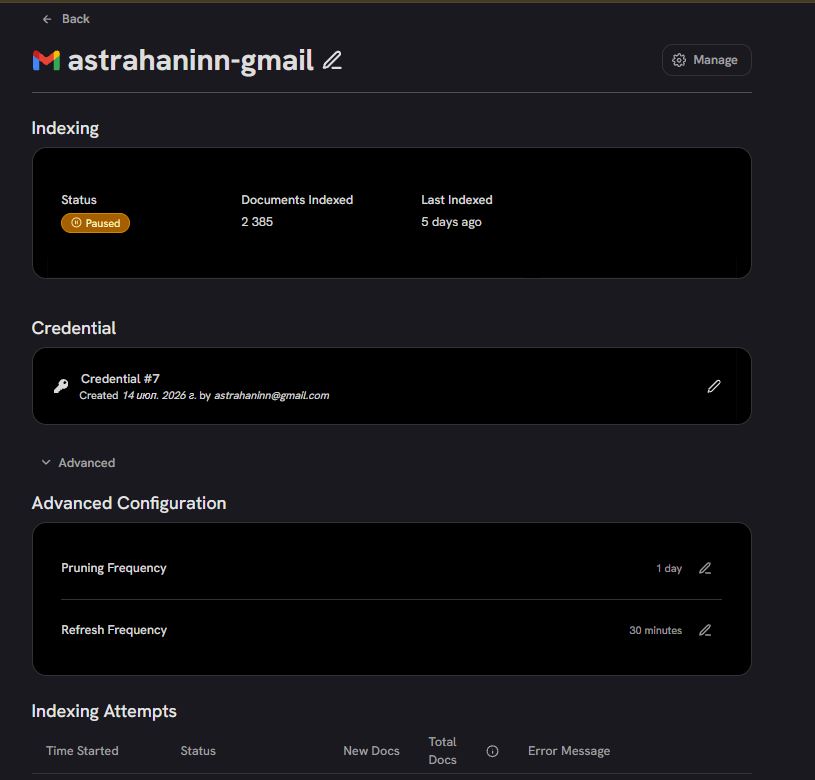Click the Credential #7 title text
The width and height of the screenshot is (815, 780).
click(x=120, y=379)
